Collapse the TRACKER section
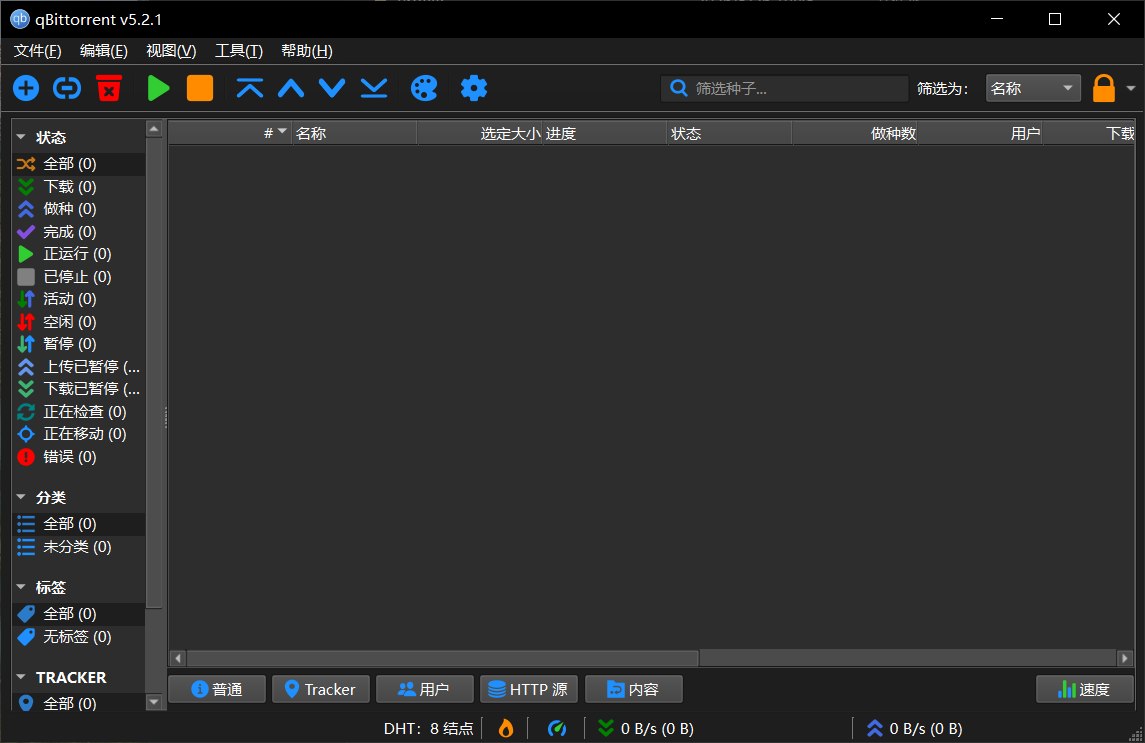This screenshot has width=1145, height=743. (21, 677)
